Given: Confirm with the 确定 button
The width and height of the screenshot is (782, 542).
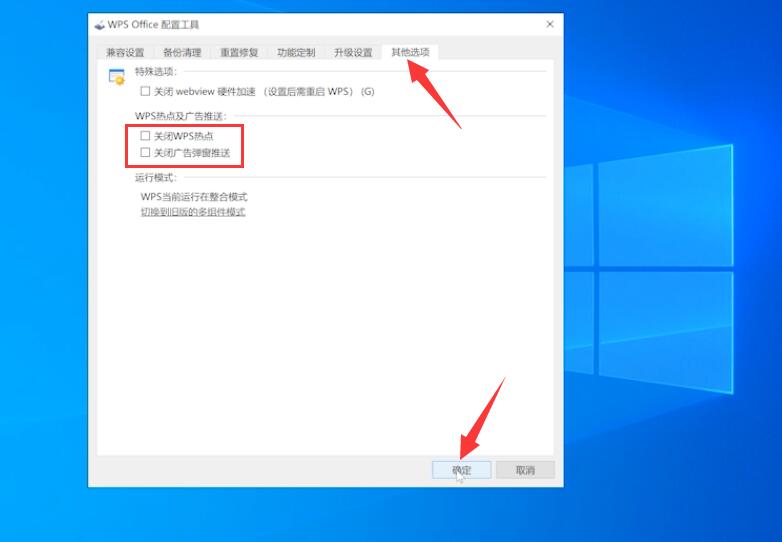Looking at the screenshot, I should click(462, 470).
